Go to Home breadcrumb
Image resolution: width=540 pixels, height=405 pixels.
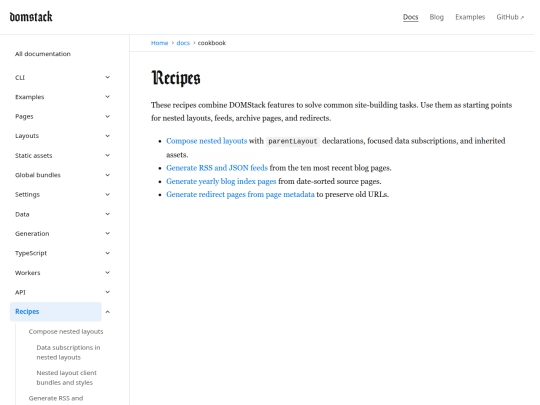pos(159,43)
